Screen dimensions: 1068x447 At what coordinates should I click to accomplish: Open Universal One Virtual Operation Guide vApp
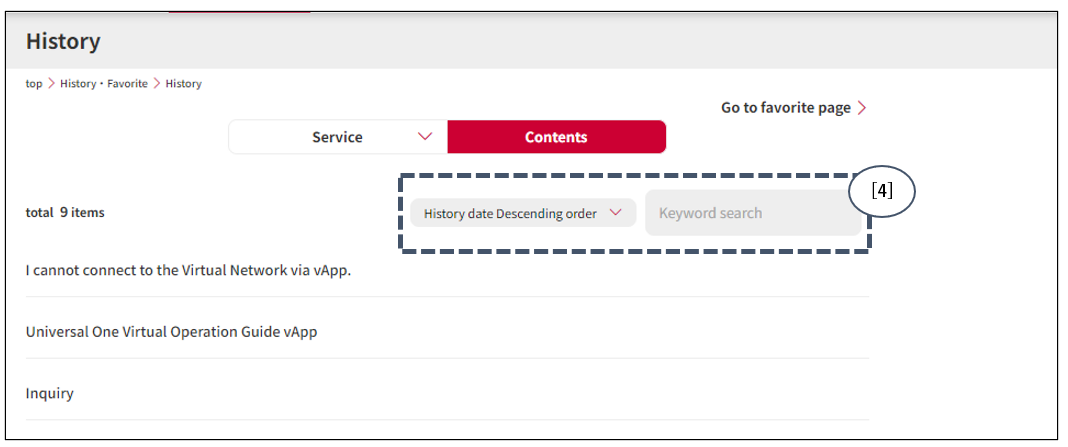click(171, 331)
